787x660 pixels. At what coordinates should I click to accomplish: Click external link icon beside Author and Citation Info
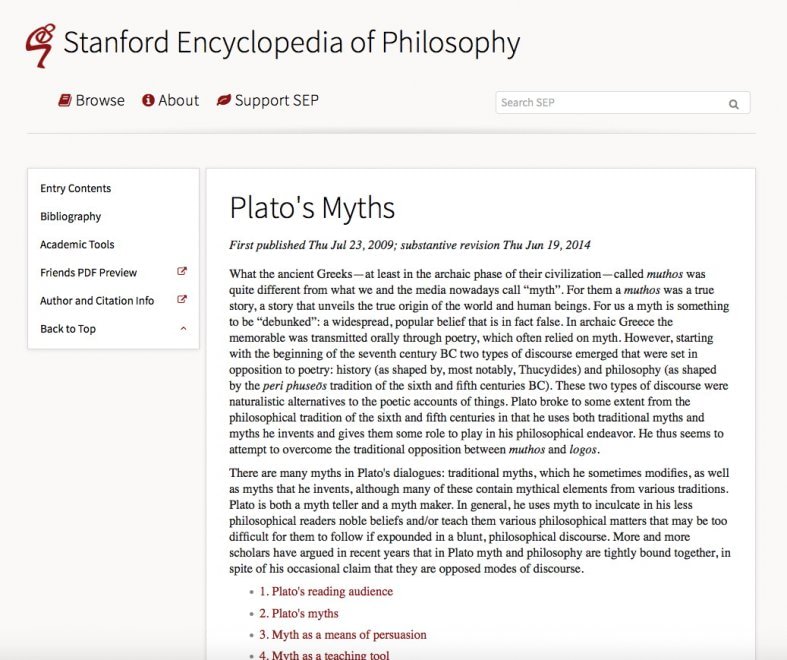(182, 300)
